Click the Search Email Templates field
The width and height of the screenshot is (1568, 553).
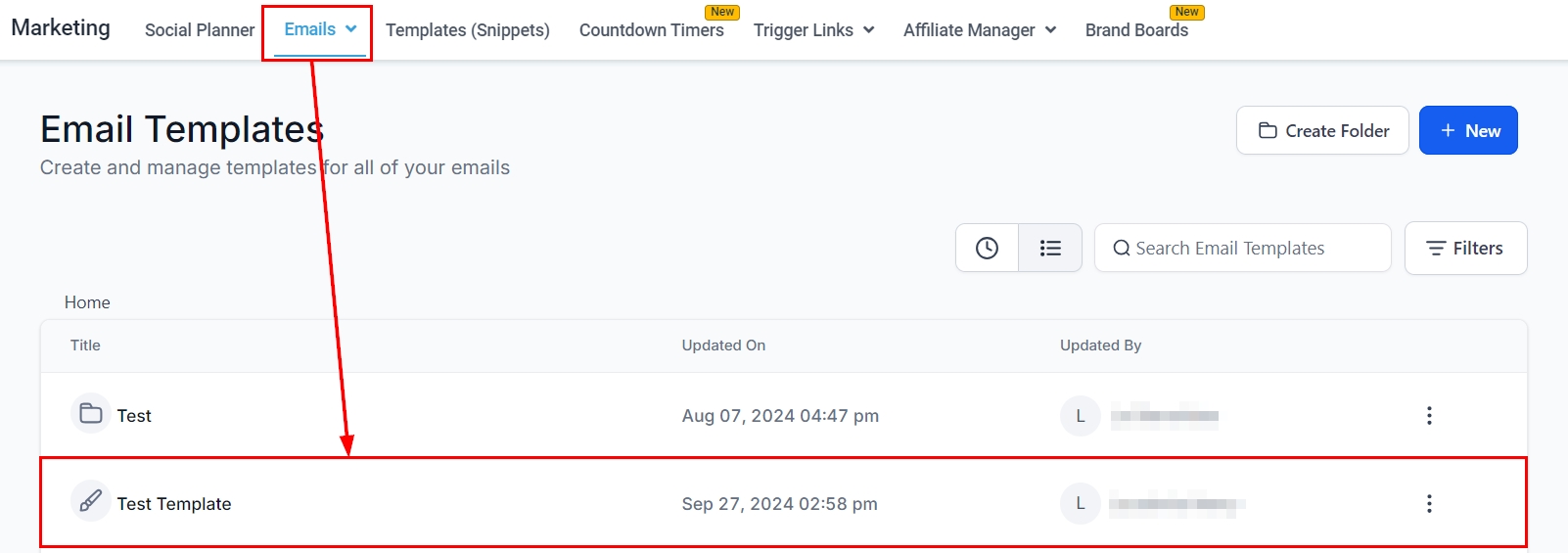pyautogui.click(x=1242, y=249)
